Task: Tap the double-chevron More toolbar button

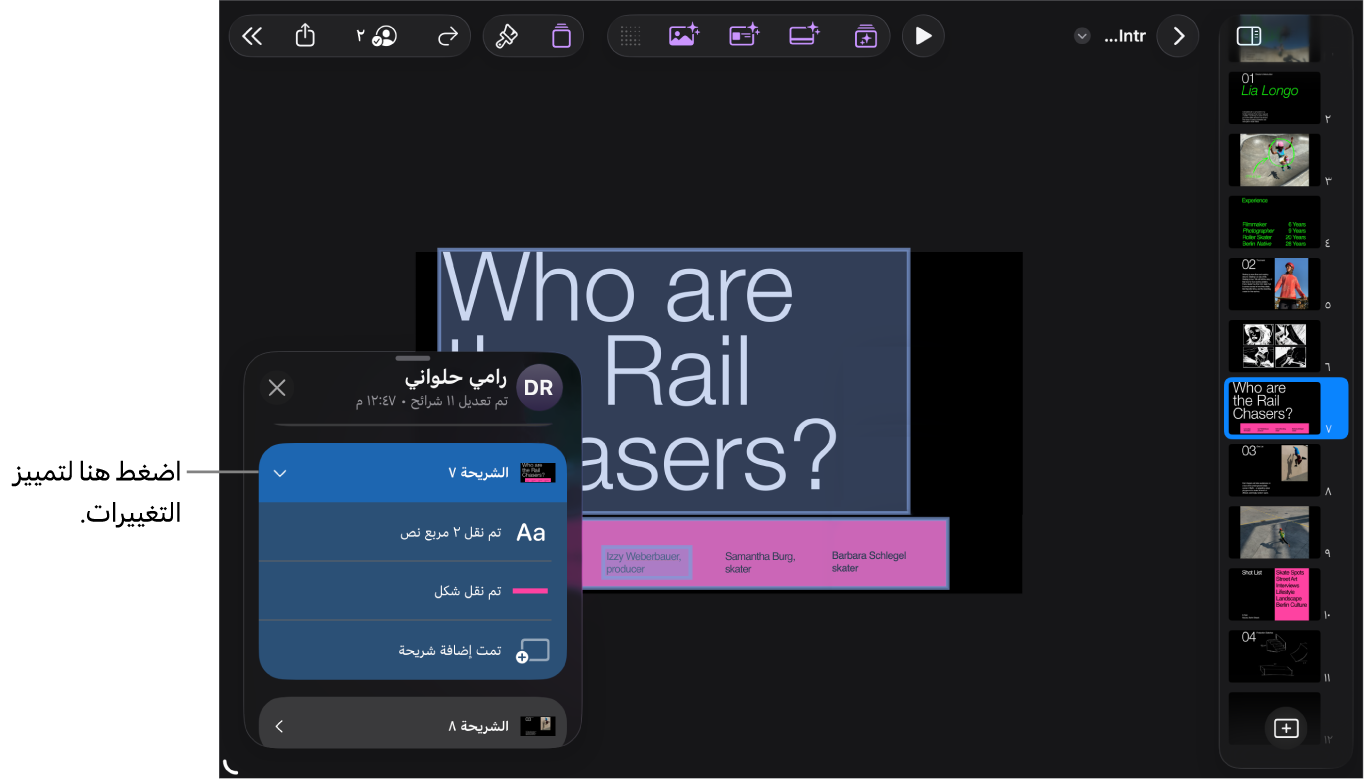Action: [252, 36]
